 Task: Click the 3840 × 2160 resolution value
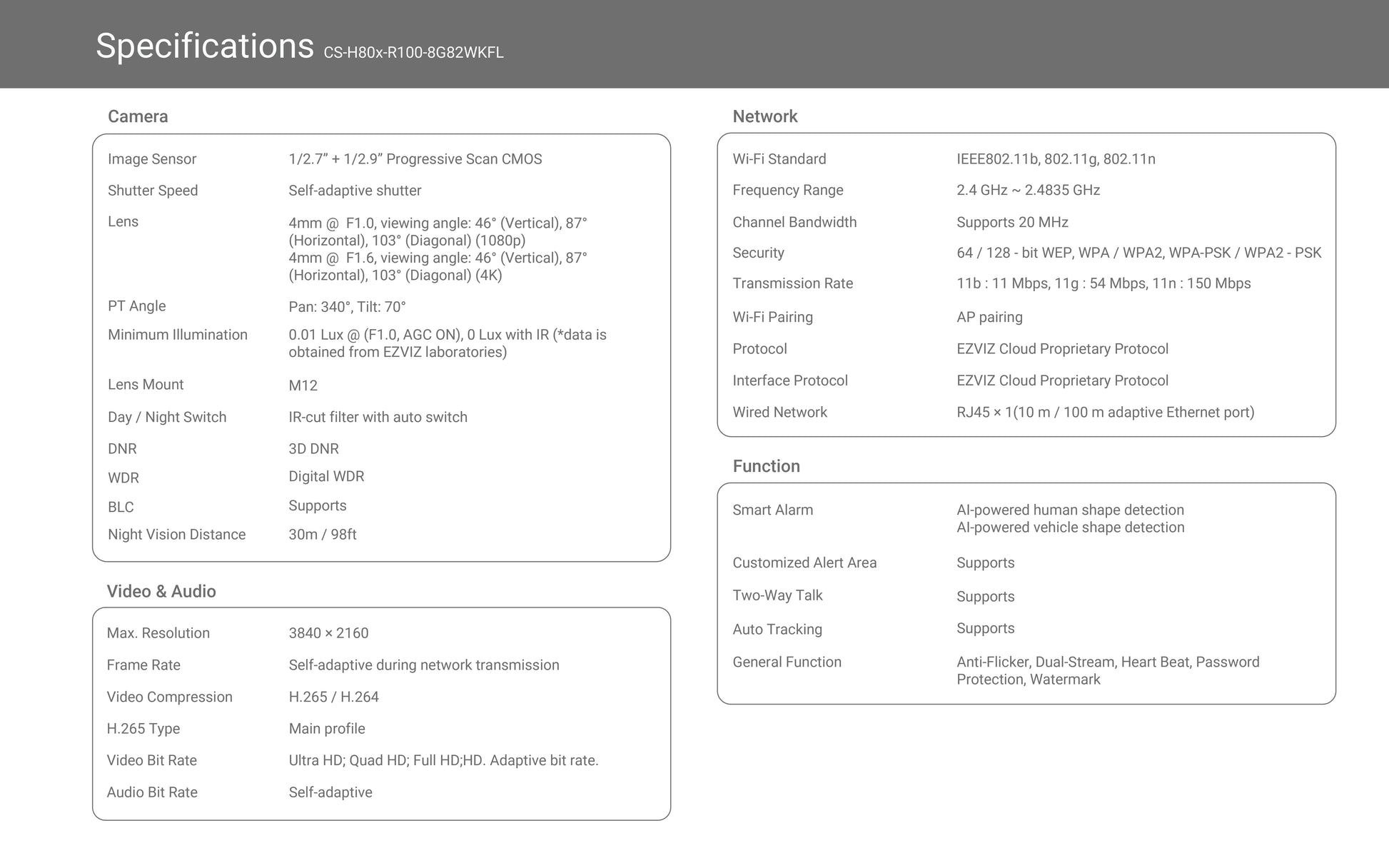click(328, 633)
